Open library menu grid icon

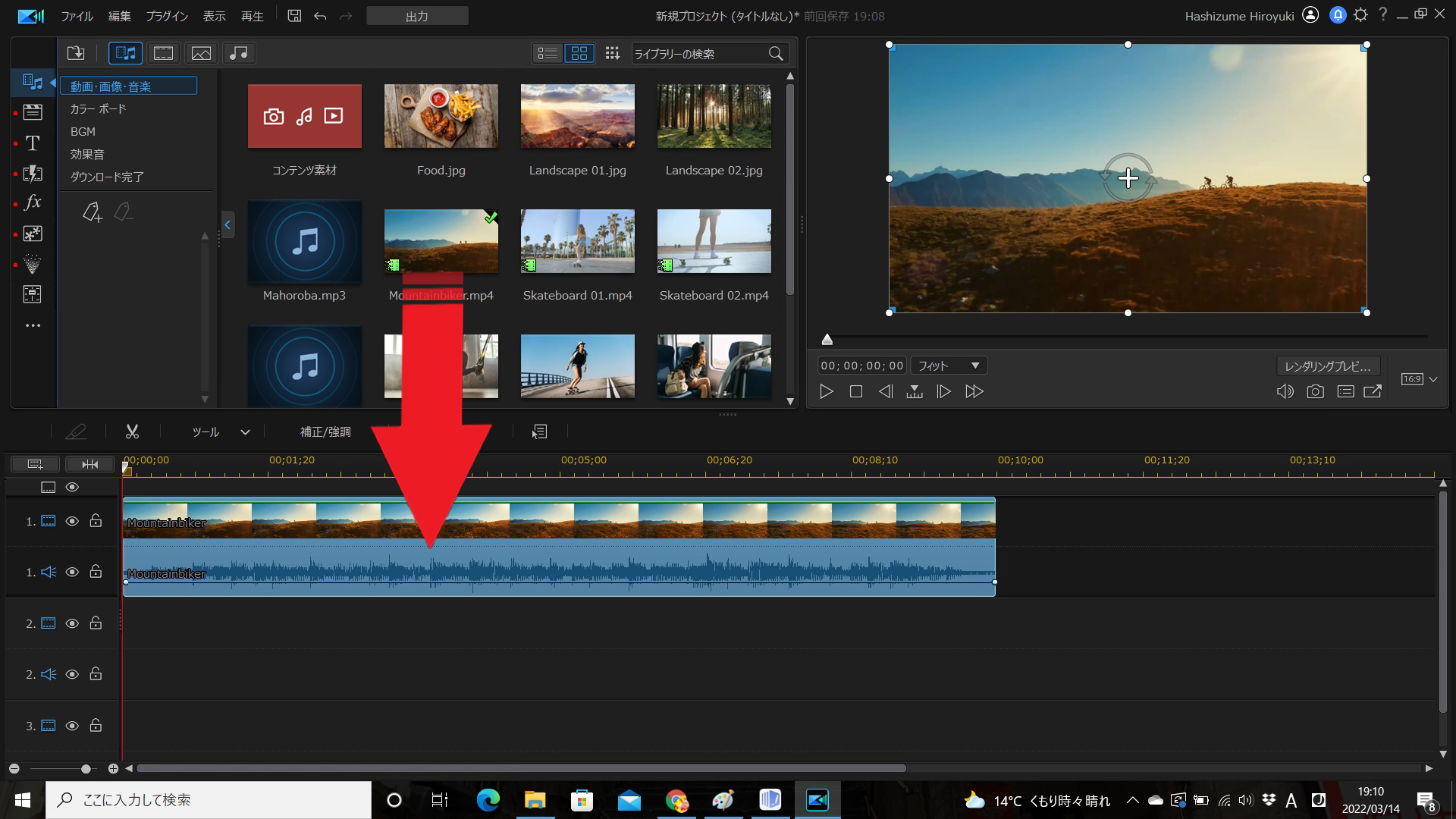612,53
